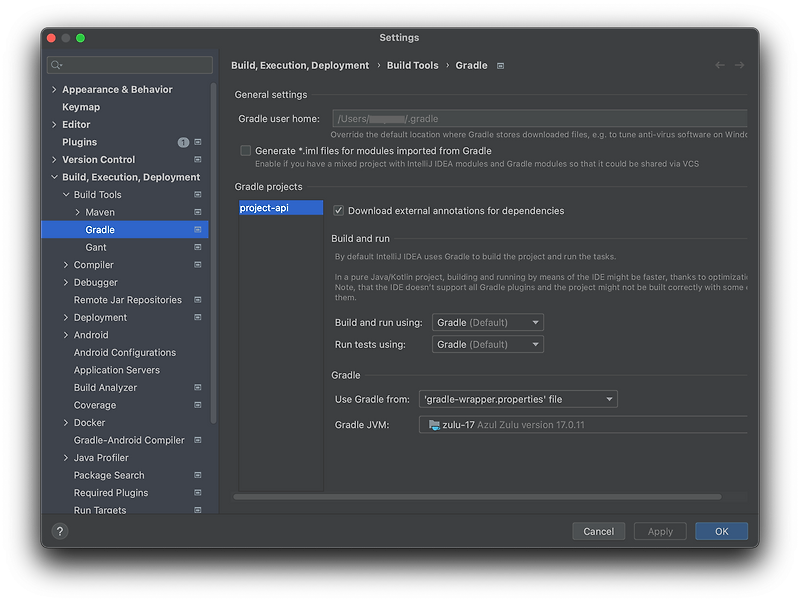This screenshot has width=800, height=602.
Task: Click the search magnifier icon in Settings
Action: (57, 65)
